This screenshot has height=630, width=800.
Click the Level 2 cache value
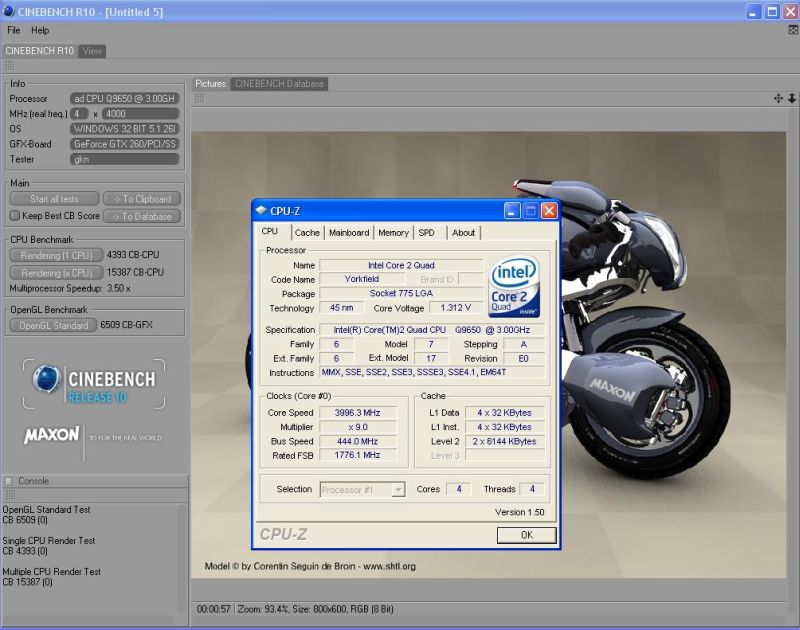[505, 441]
